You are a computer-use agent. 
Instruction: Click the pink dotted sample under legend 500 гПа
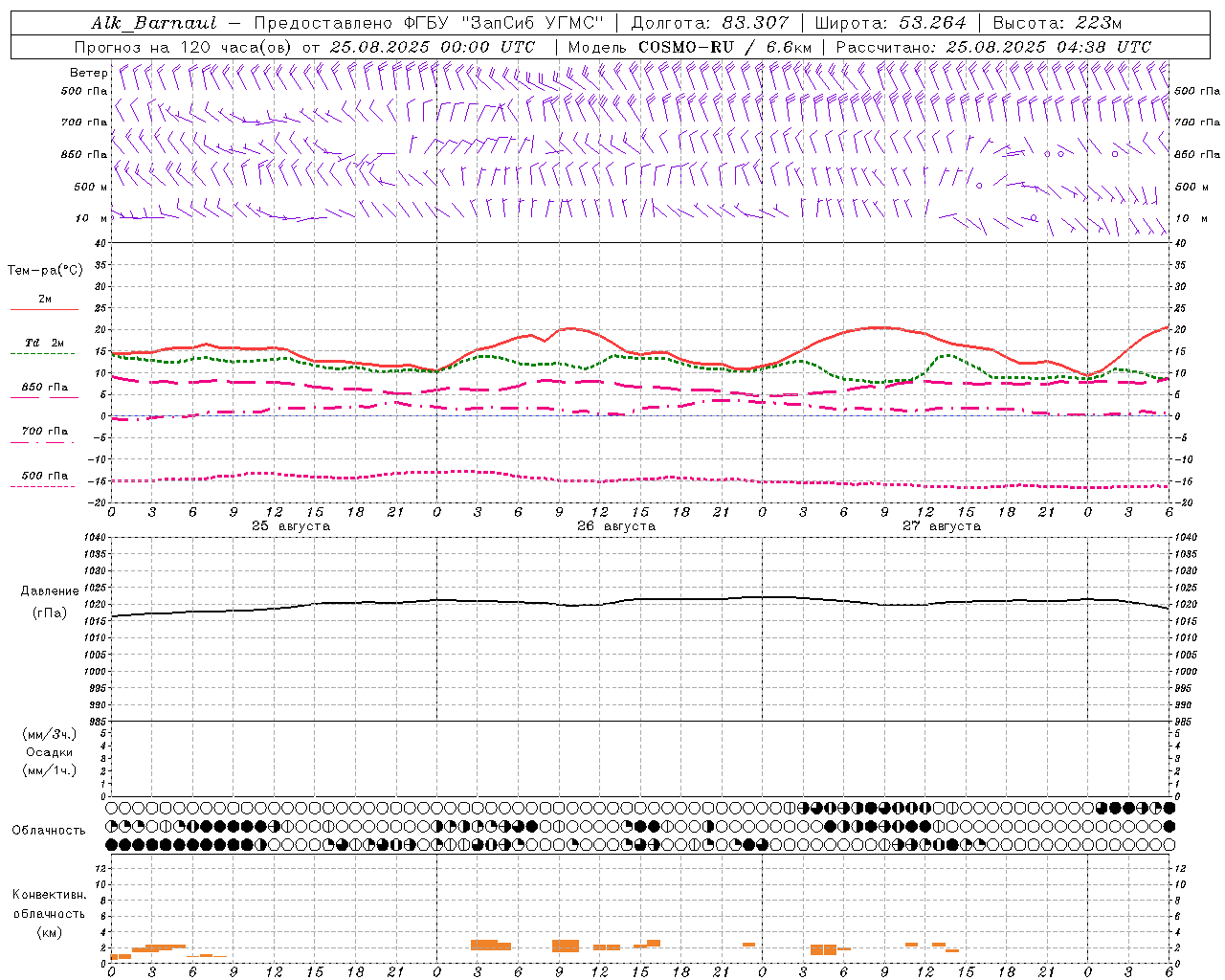click(x=43, y=486)
